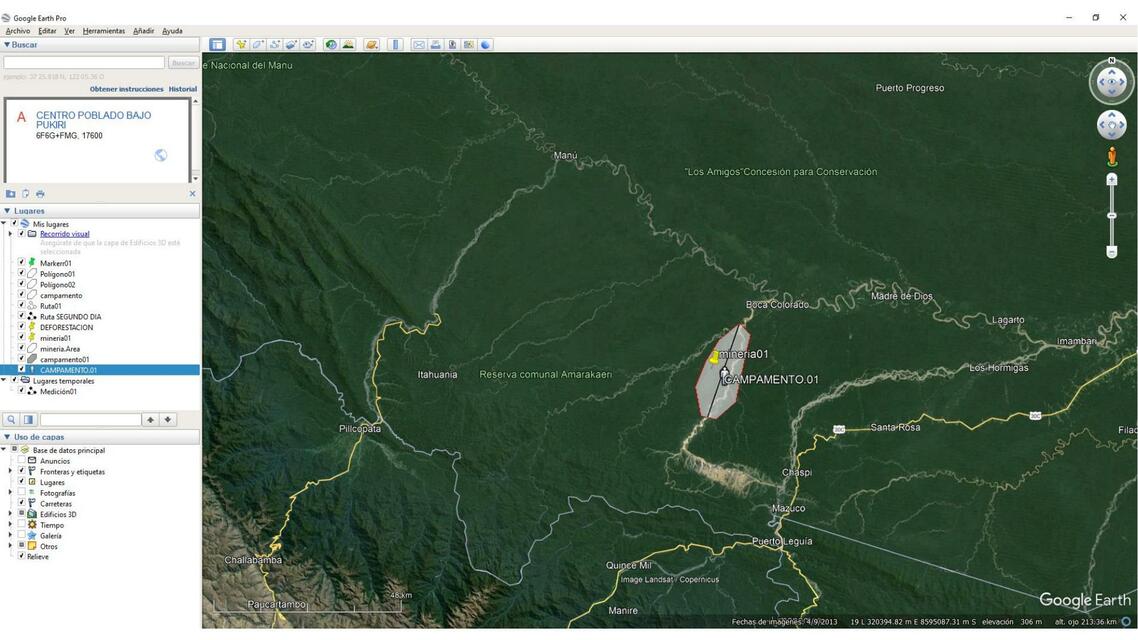This screenshot has height=640, width=1138.
Task: Click the zoom slider on the map
Action: pyautogui.click(x=1111, y=216)
